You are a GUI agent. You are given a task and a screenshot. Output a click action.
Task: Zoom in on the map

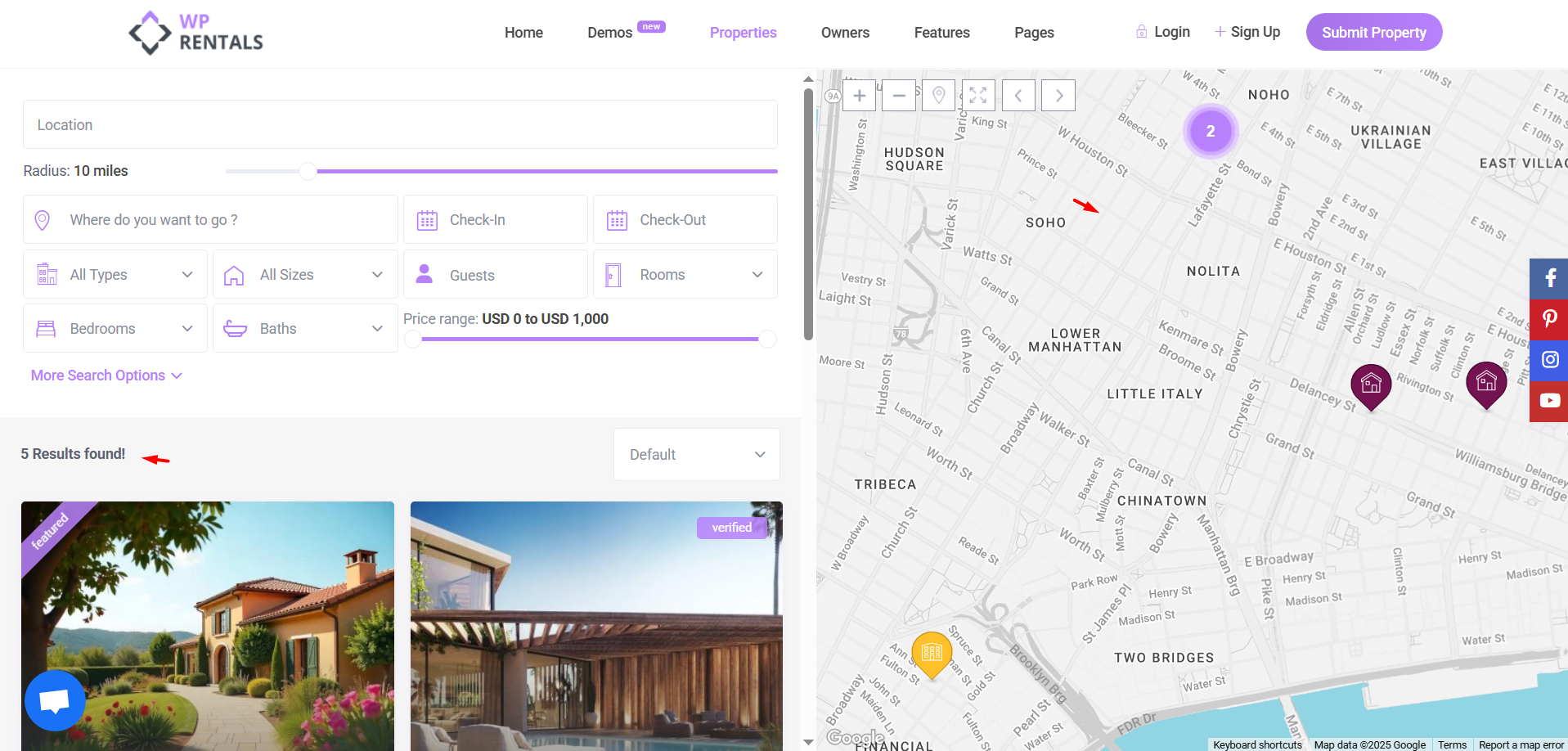click(859, 96)
